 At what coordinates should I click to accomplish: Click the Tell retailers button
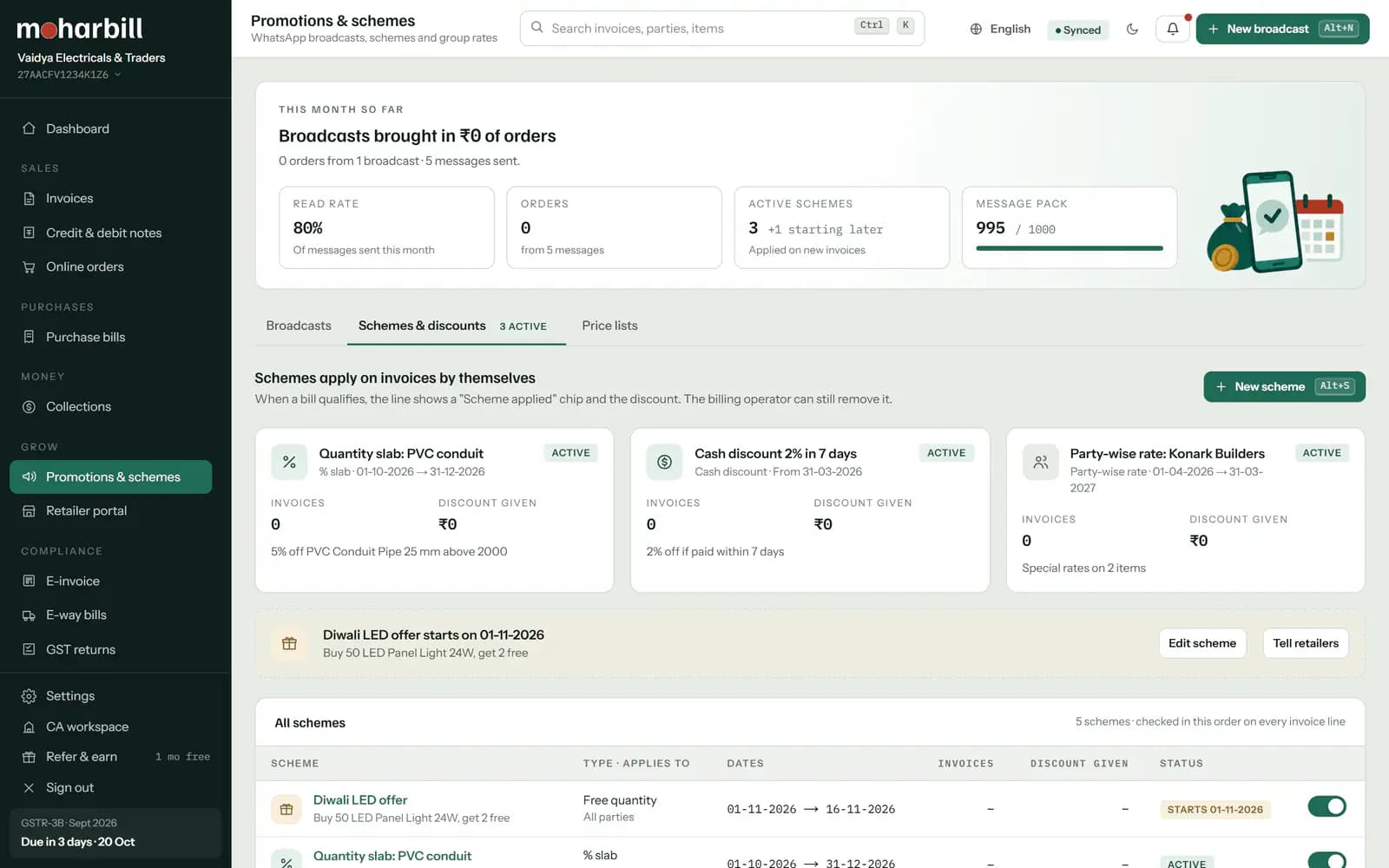coord(1306,643)
